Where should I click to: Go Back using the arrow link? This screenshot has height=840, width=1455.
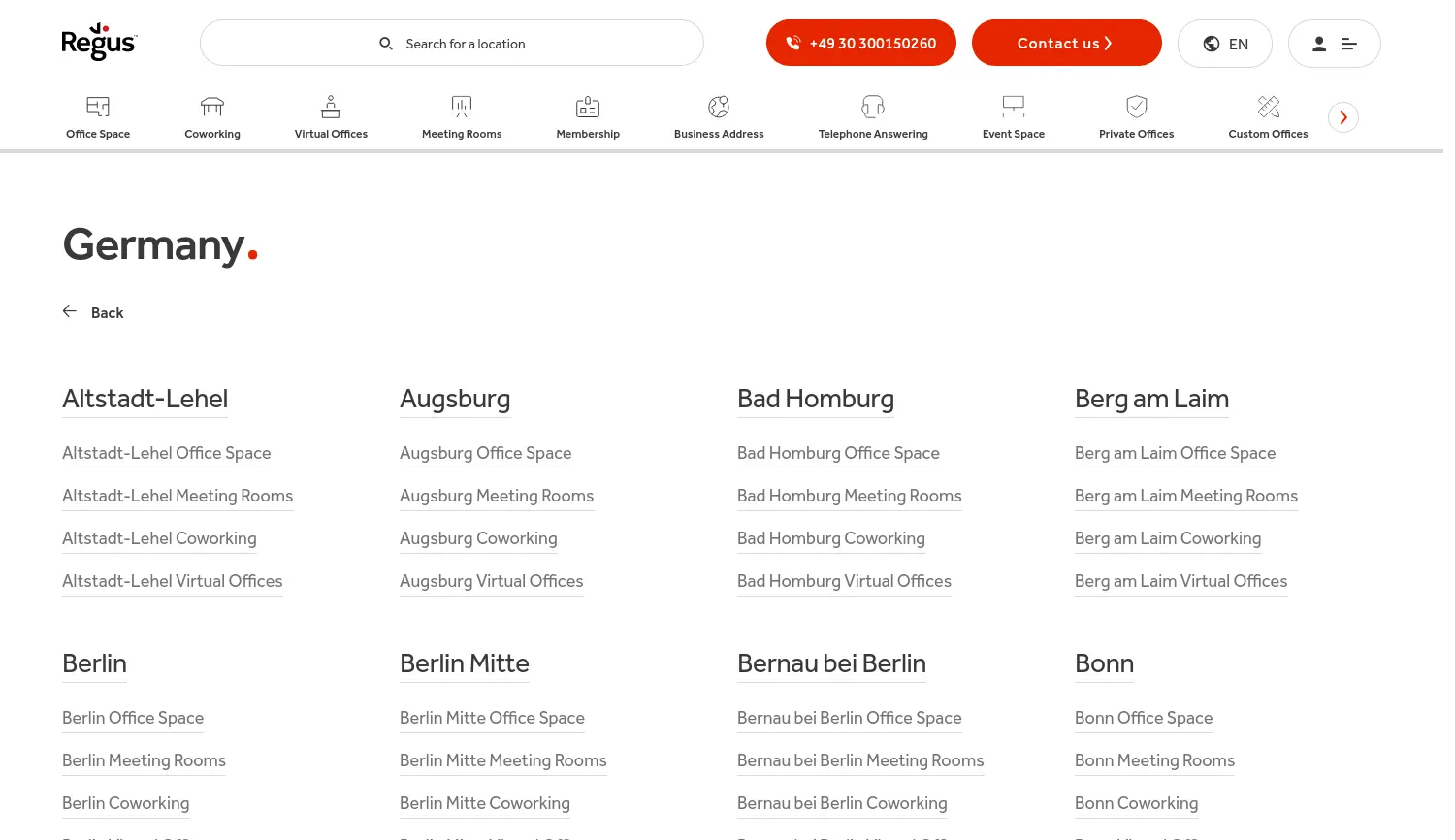click(x=93, y=312)
